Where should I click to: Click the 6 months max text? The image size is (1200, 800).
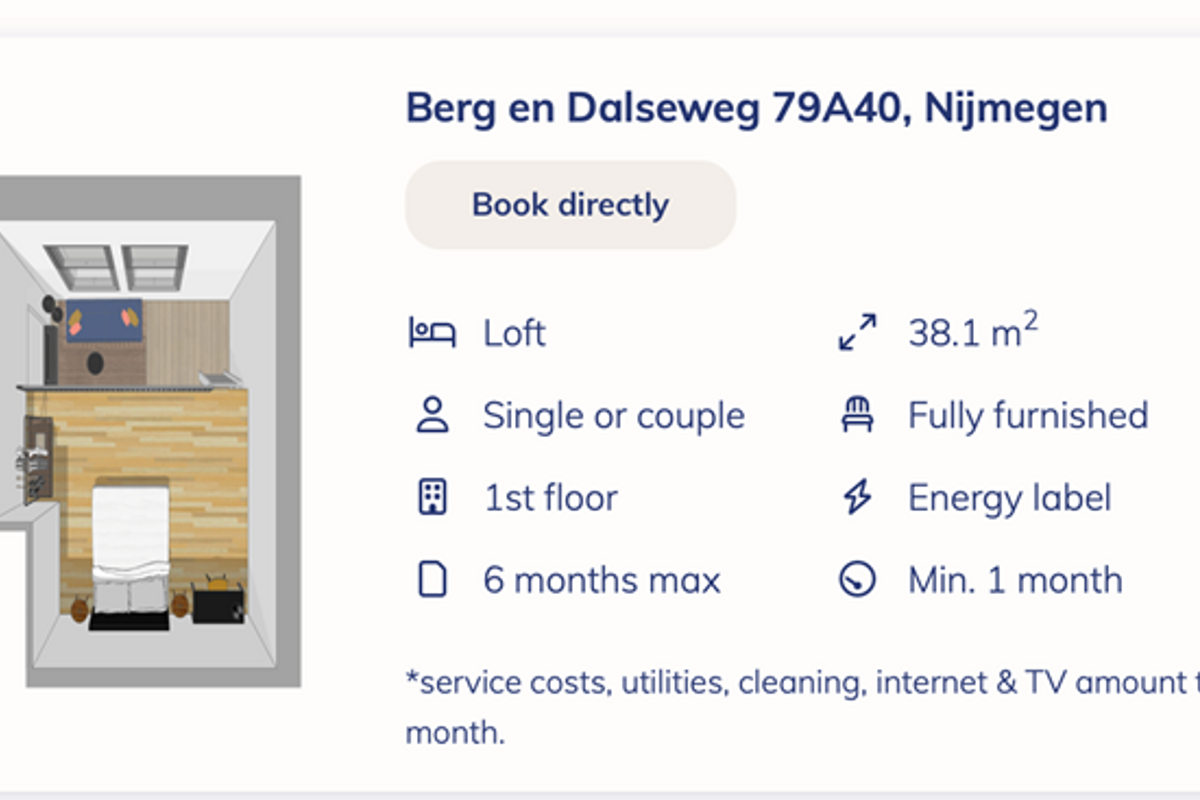pos(601,580)
